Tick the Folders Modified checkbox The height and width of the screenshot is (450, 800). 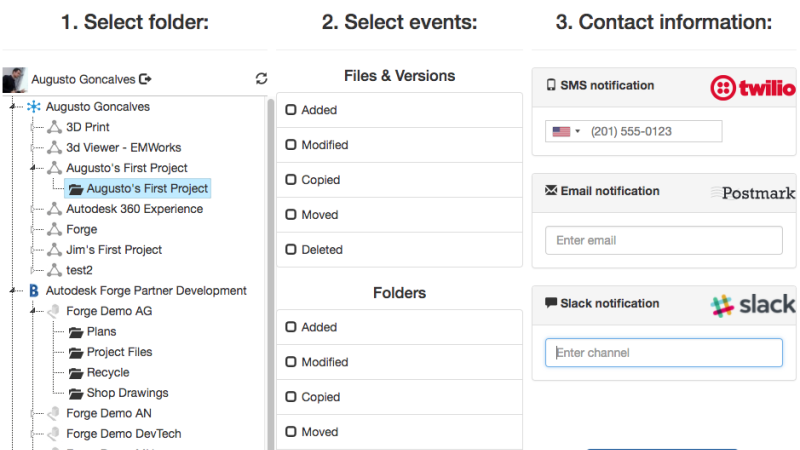pyautogui.click(x=291, y=362)
